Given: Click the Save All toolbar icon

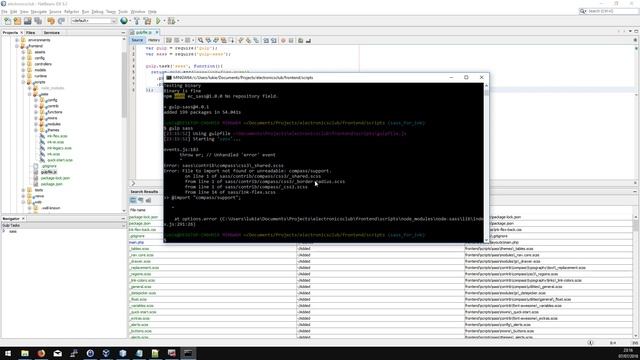Looking at the screenshot, I should pos(38,21).
